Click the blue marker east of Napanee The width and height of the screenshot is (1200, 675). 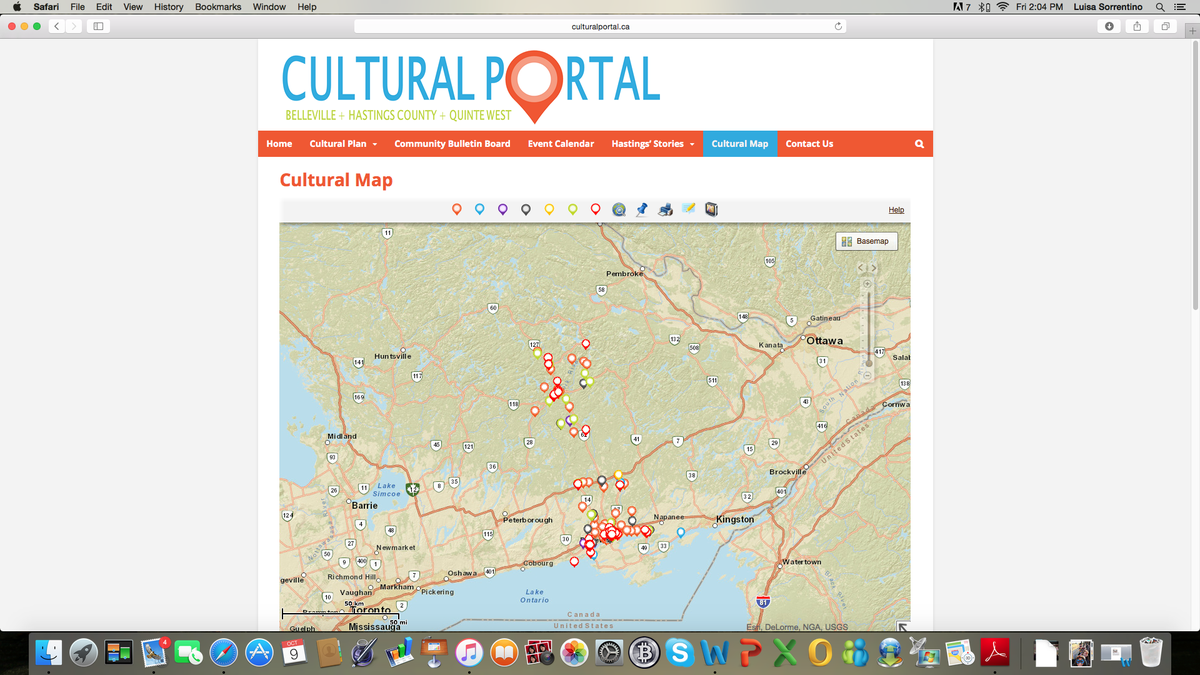coord(681,533)
